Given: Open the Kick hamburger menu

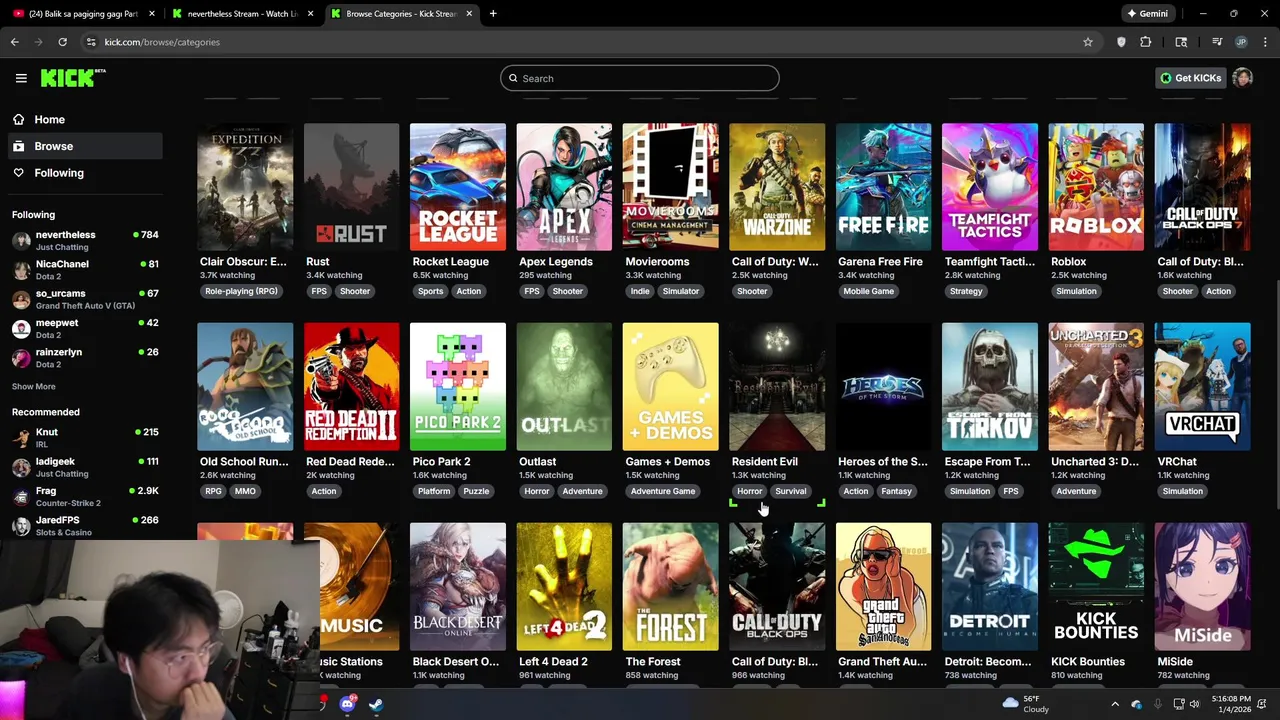Looking at the screenshot, I should pyautogui.click(x=21, y=78).
